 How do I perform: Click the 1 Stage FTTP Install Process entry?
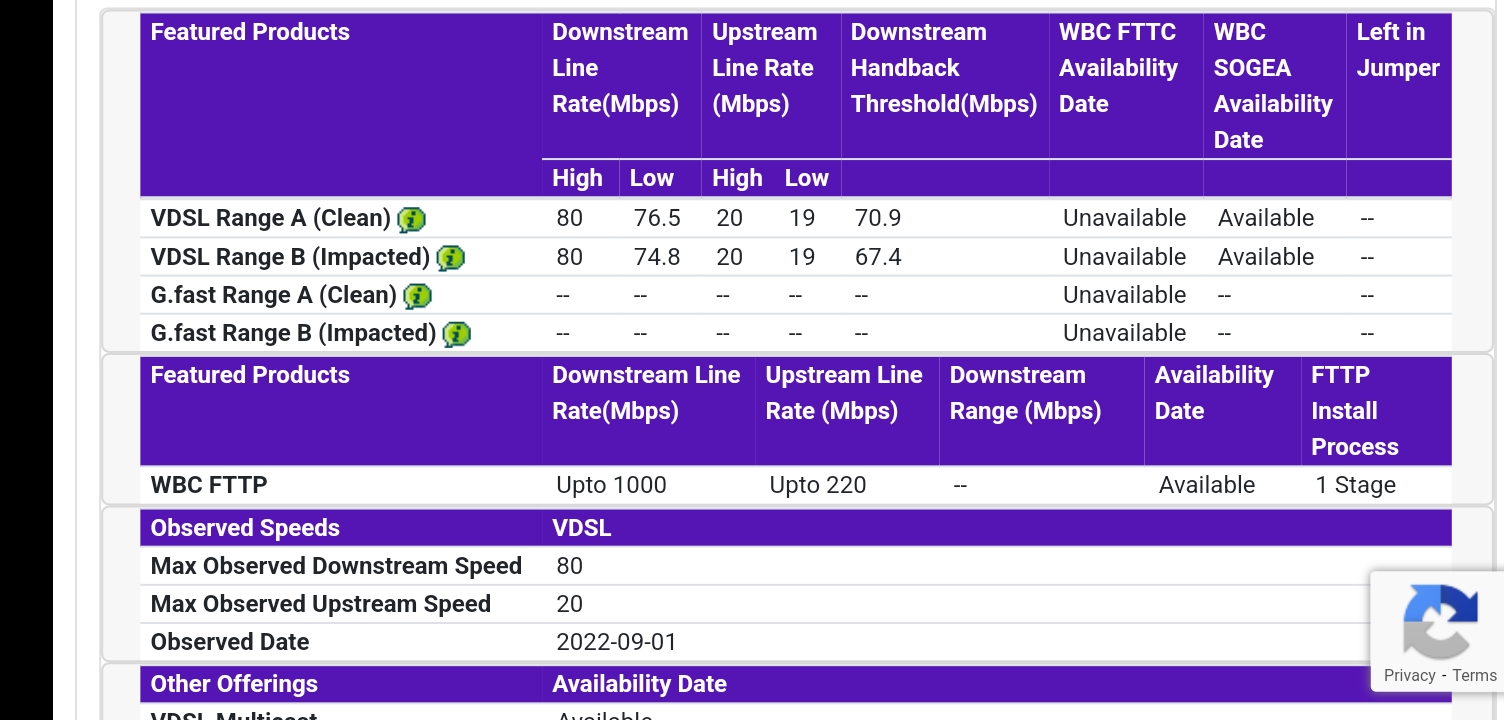click(1356, 484)
